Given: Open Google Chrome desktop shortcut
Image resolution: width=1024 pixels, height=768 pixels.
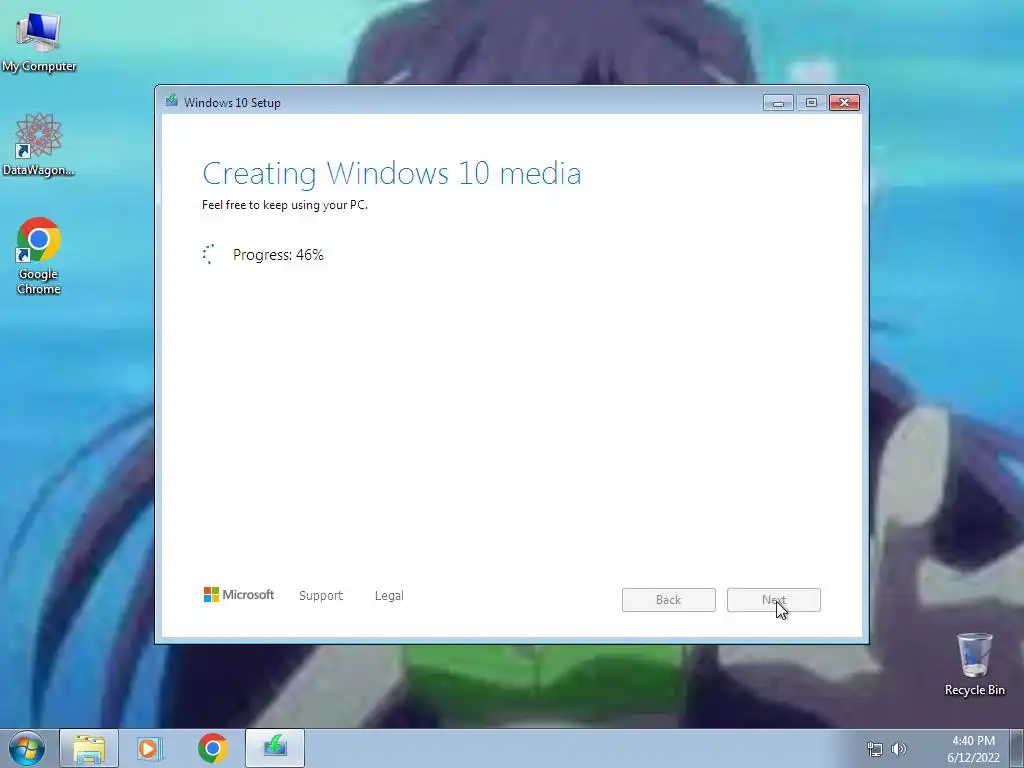Looking at the screenshot, I should (39, 255).
